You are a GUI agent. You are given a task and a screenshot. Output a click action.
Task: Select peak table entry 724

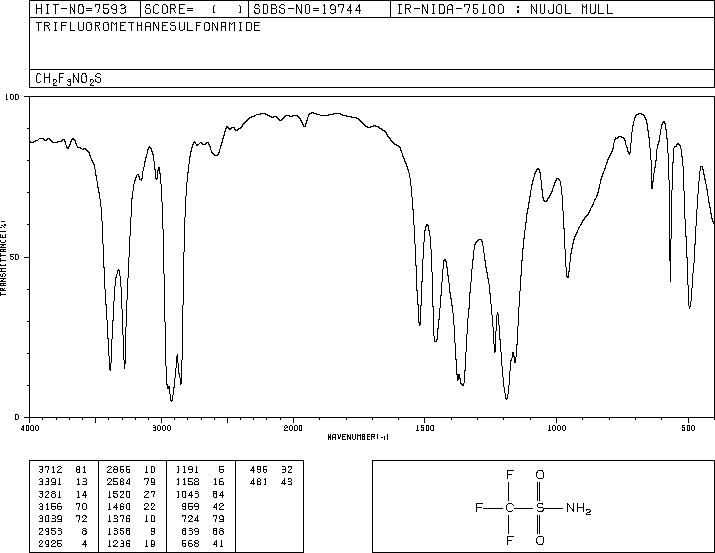[x=190, y=519]
